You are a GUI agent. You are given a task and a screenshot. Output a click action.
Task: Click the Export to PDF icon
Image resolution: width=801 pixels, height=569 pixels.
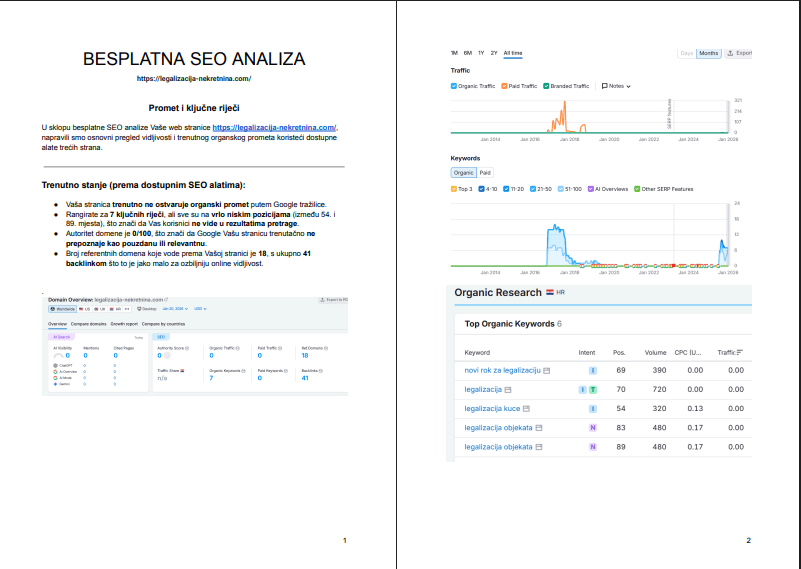[320, 299]
